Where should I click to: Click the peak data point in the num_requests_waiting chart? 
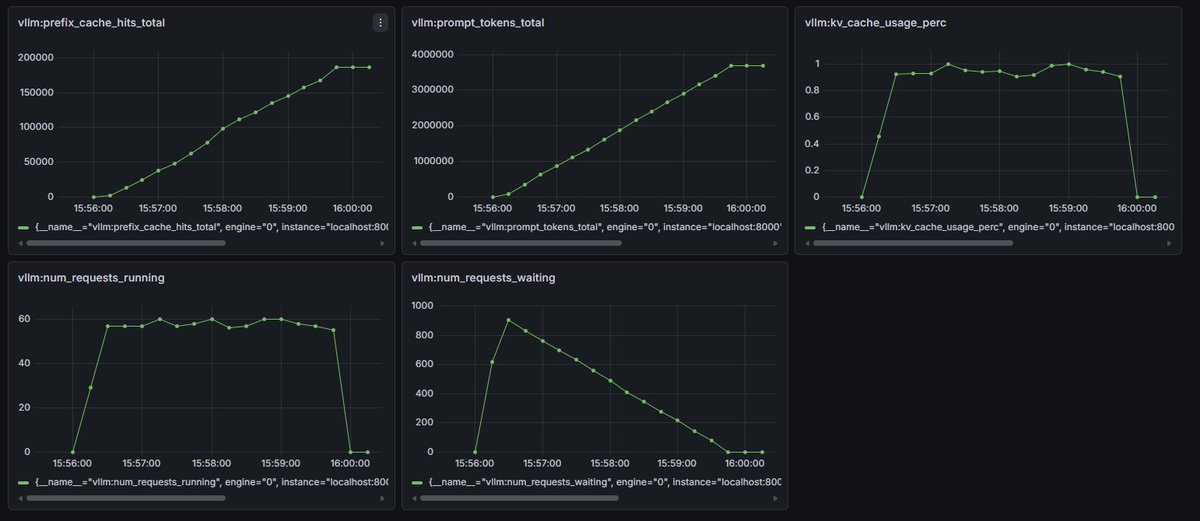508,320
